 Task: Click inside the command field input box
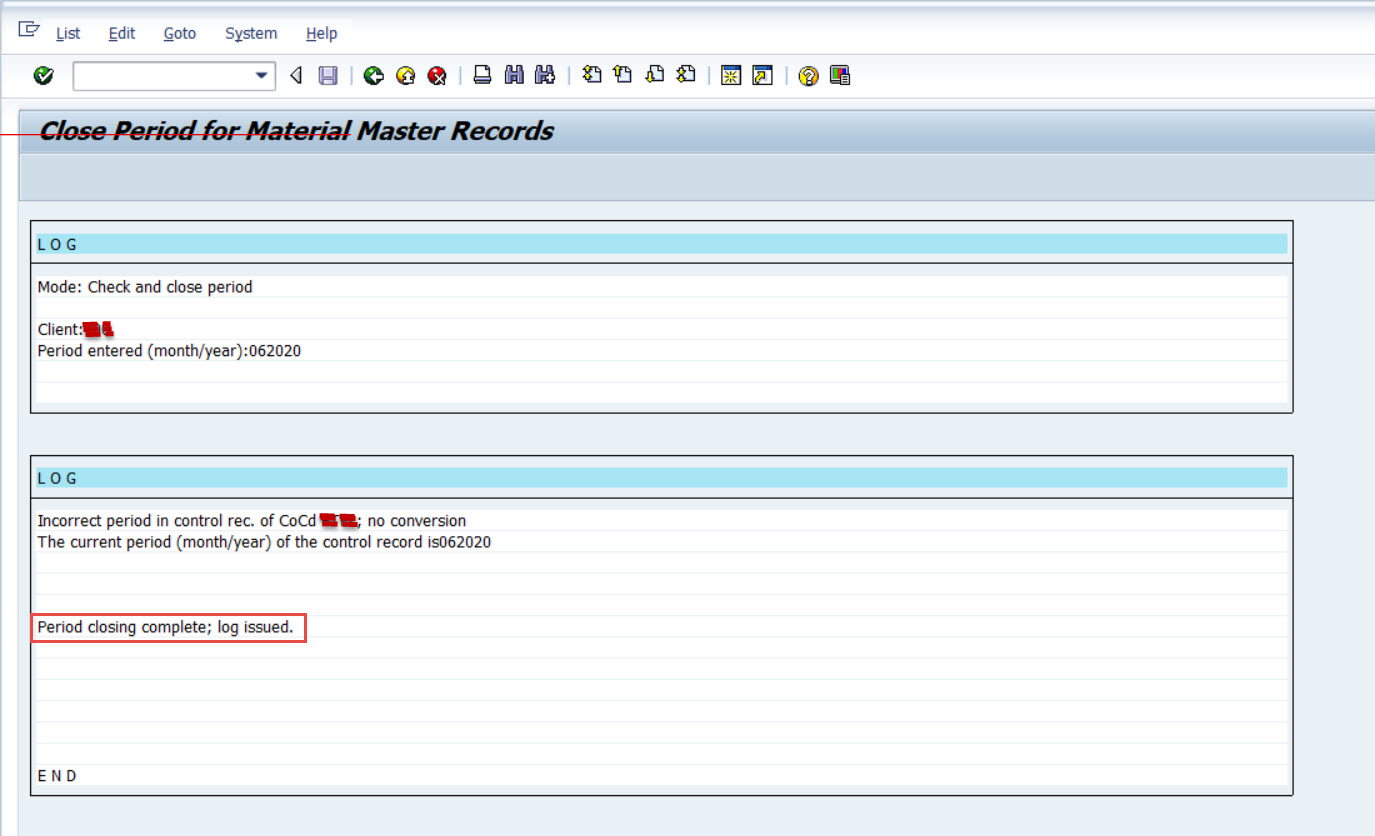(160, 75)
